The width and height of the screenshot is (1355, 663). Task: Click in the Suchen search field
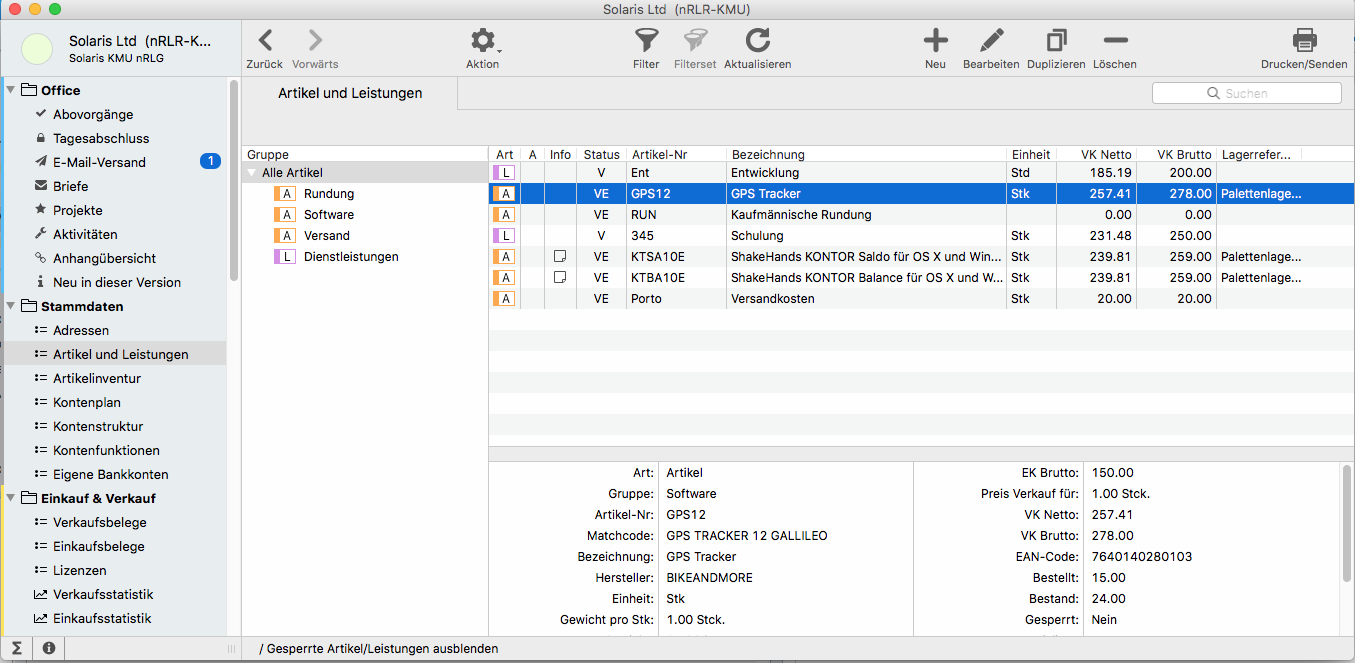[1247, 93]
